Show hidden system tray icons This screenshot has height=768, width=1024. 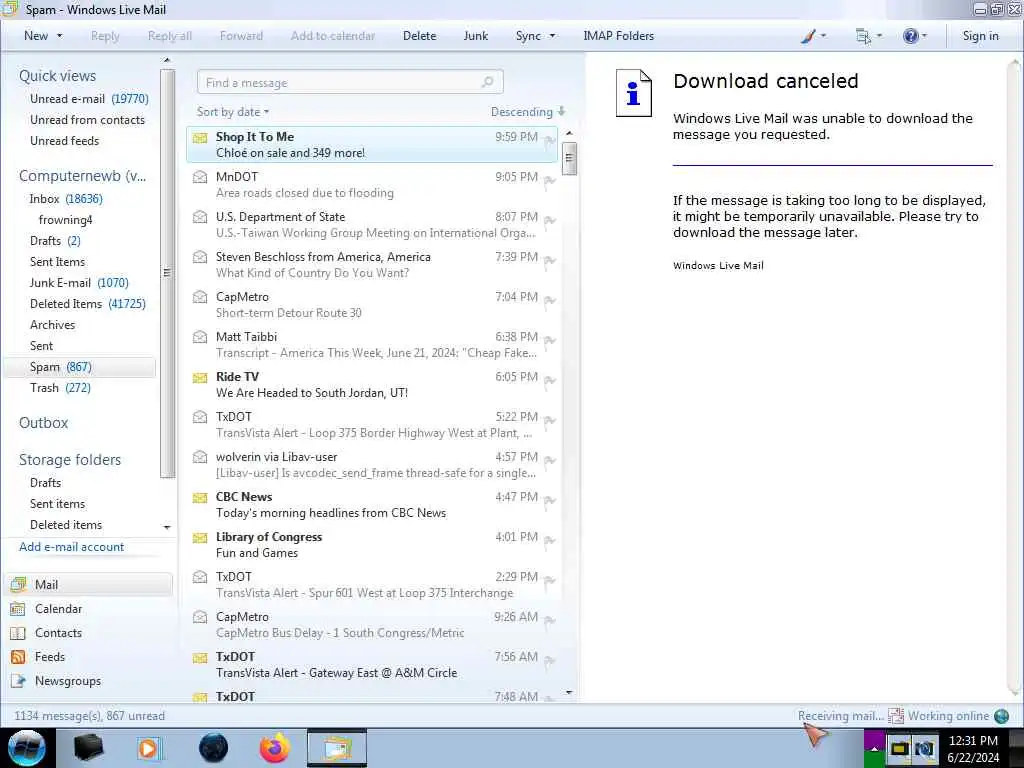[874, 748]
